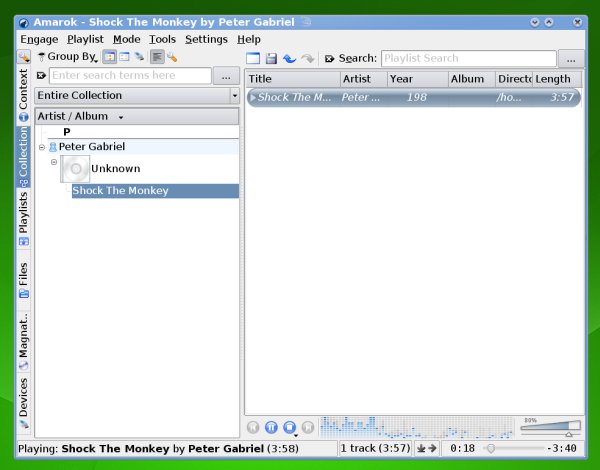
Task: Toggle the tree view mode button
Action: [x=110, y=57]
